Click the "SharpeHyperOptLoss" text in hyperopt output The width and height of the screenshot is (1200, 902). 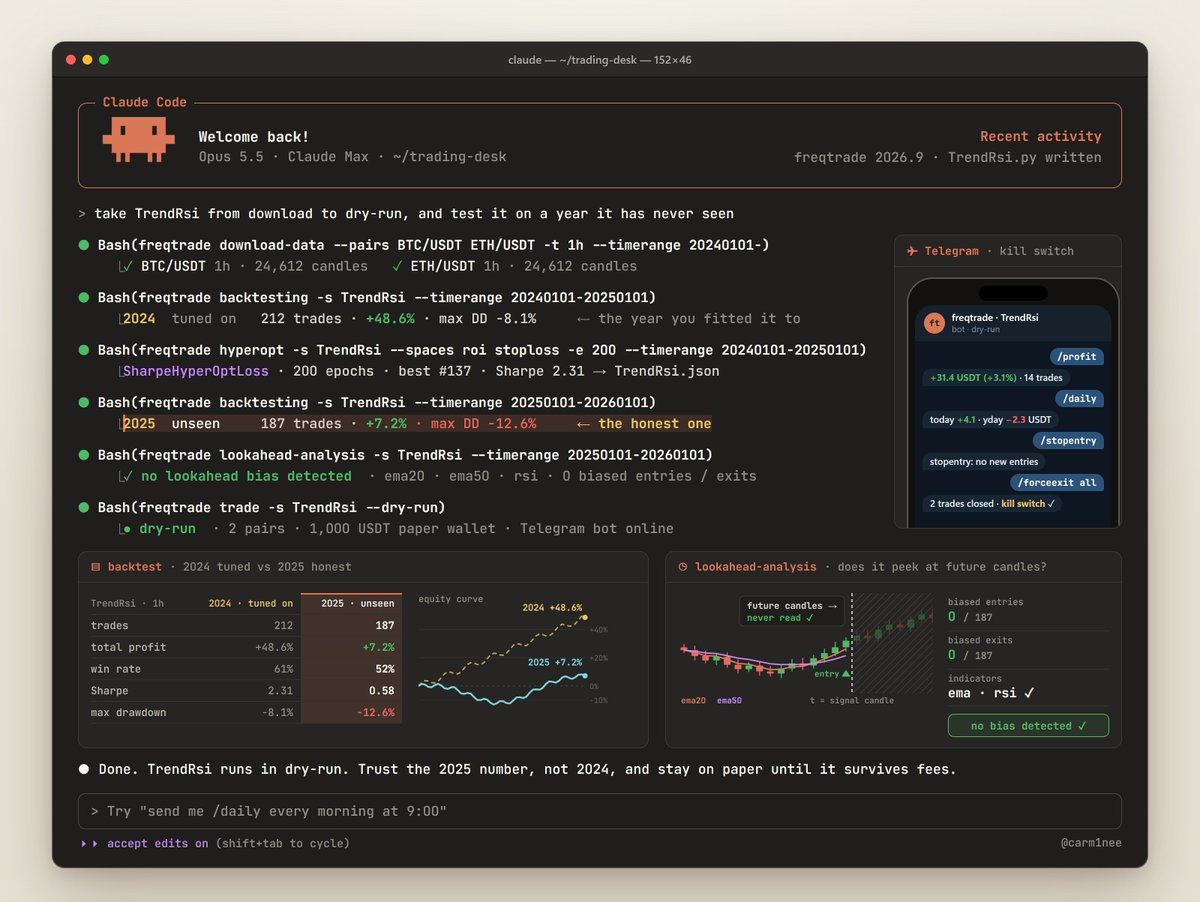(195, 371)
